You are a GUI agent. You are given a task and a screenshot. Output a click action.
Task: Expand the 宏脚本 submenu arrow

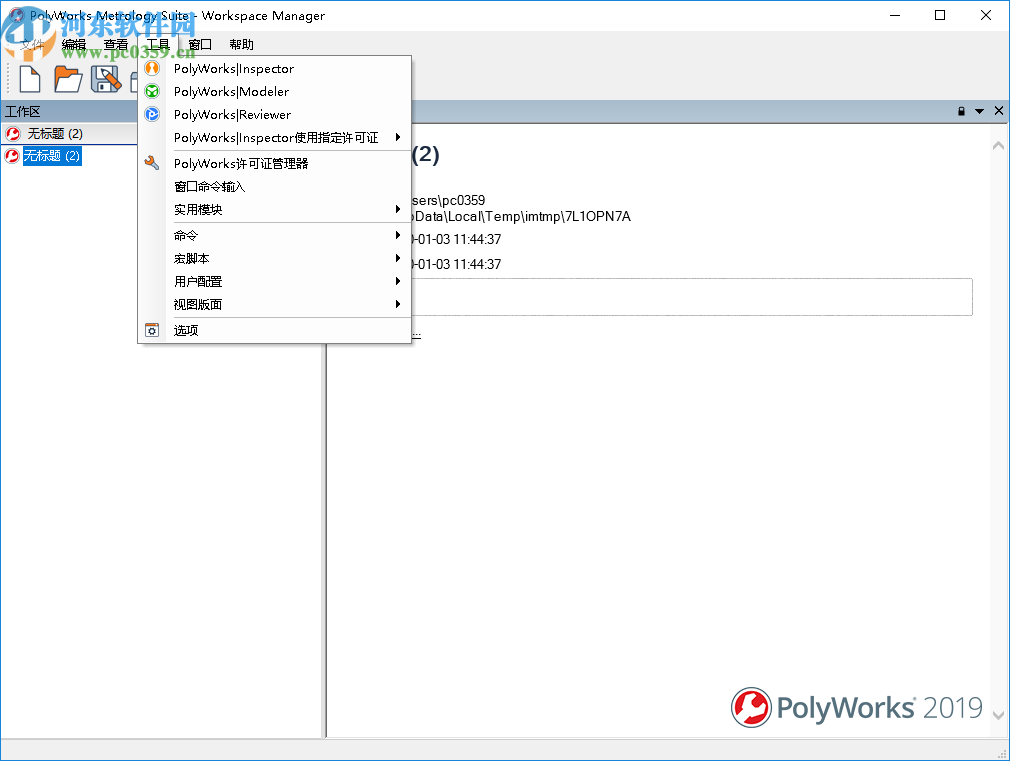point(399,258)
